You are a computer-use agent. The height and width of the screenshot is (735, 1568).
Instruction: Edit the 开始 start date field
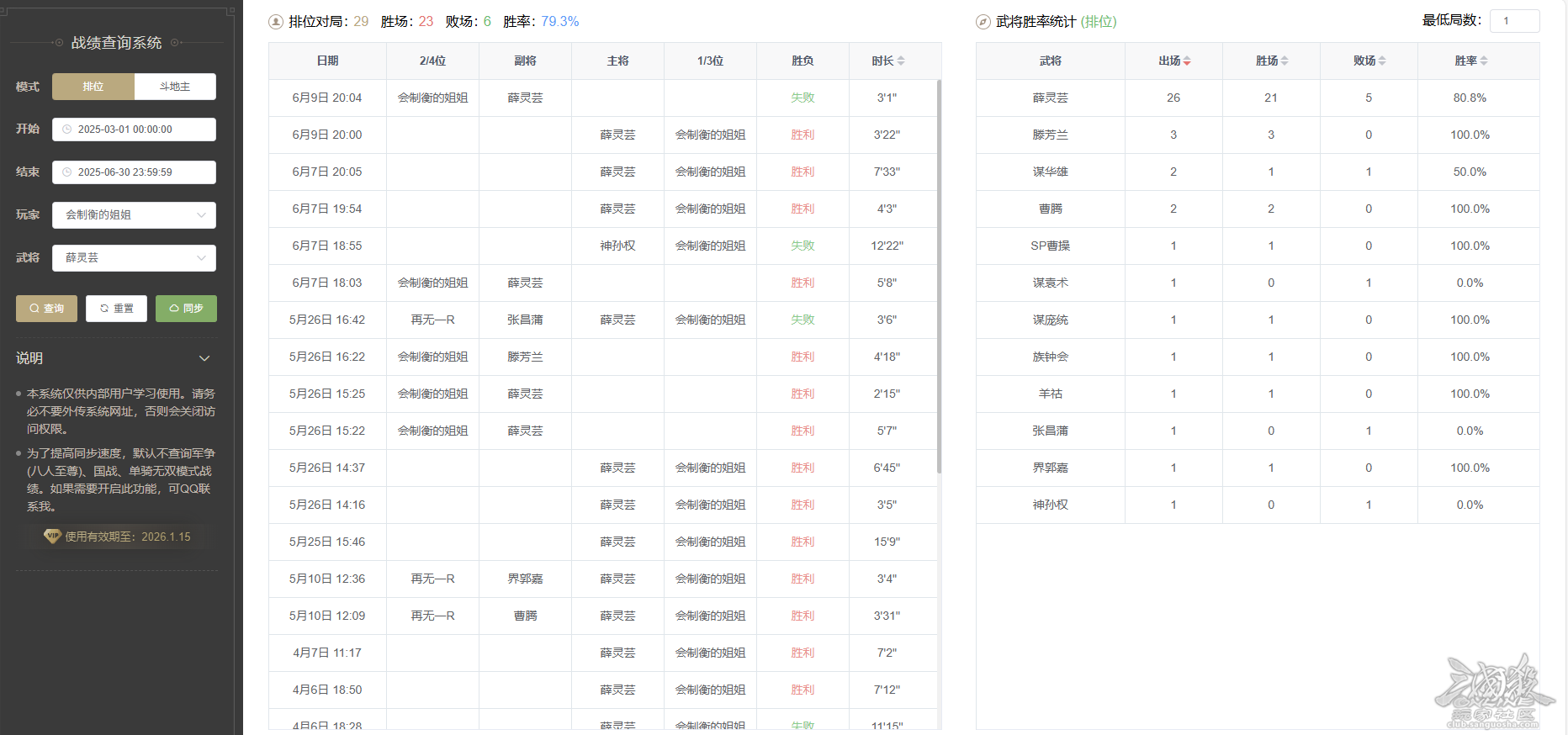134,130
